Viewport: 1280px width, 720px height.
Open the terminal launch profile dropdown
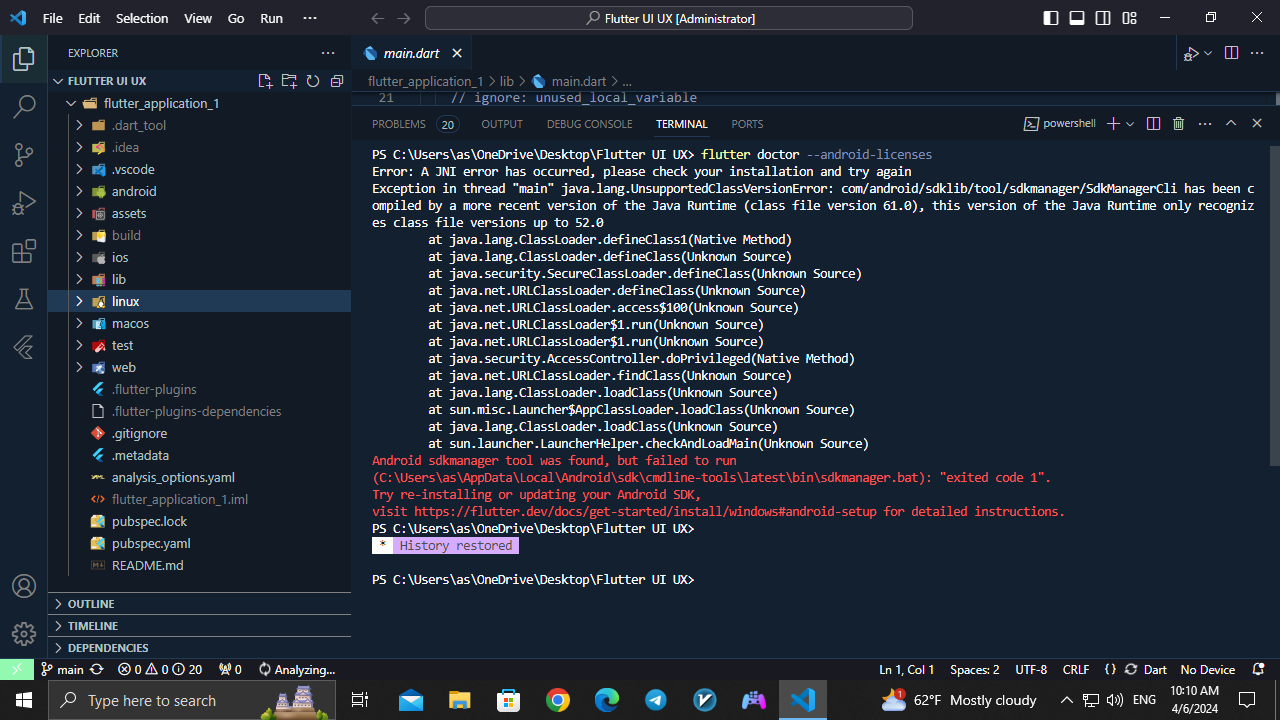1130,124
